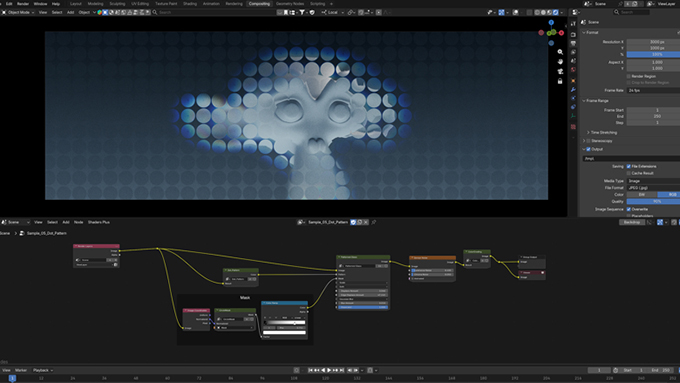Click the Sample_05_Dot_Pattern breadcrumb
680x383 pixels.
point(46,233)
